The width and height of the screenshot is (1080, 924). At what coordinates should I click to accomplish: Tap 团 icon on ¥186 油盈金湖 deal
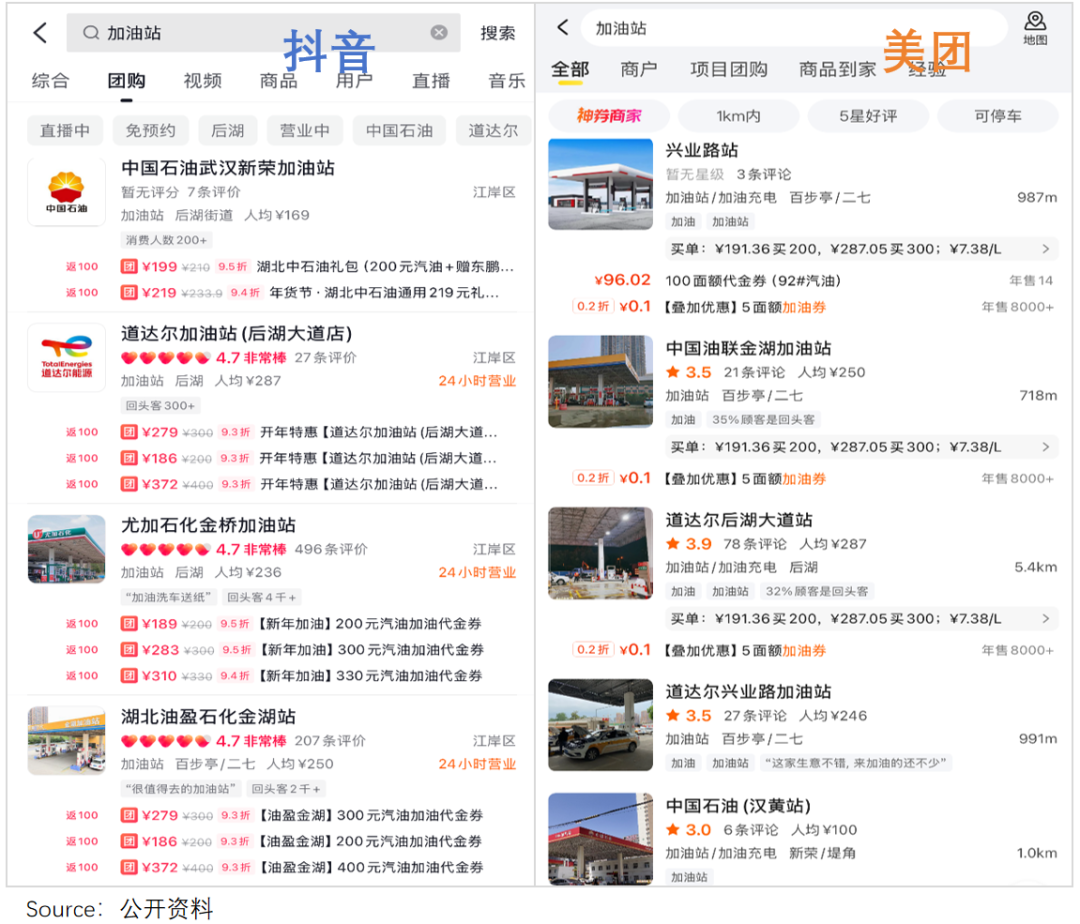pyautogui.click(x=129, y=841)
